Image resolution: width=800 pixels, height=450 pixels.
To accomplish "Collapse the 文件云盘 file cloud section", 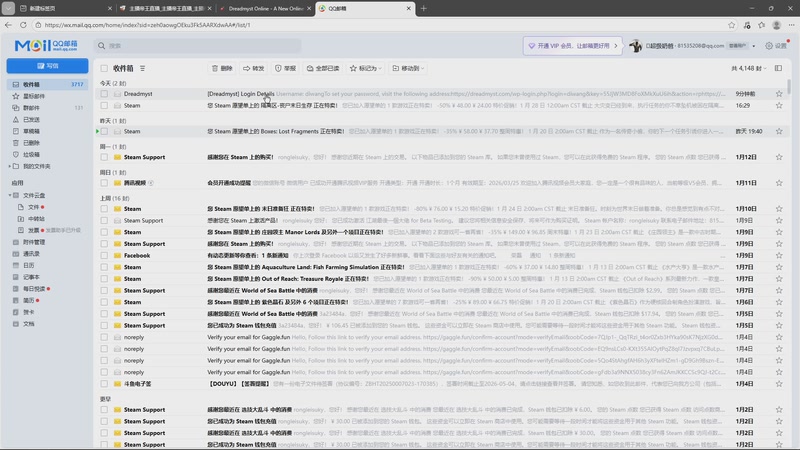I will 10,195.
